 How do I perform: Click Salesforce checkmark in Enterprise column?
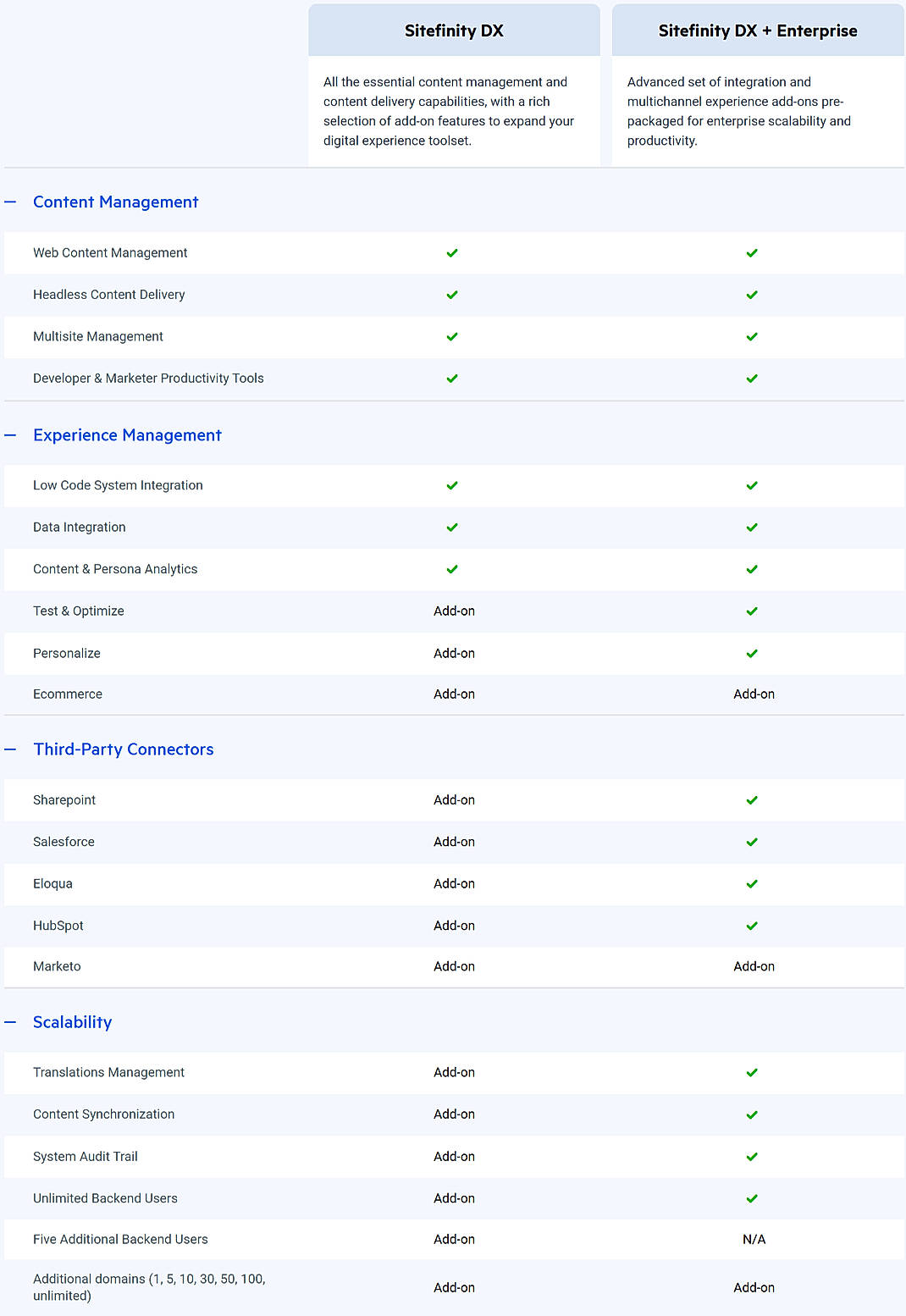click(x=752, y=842)
